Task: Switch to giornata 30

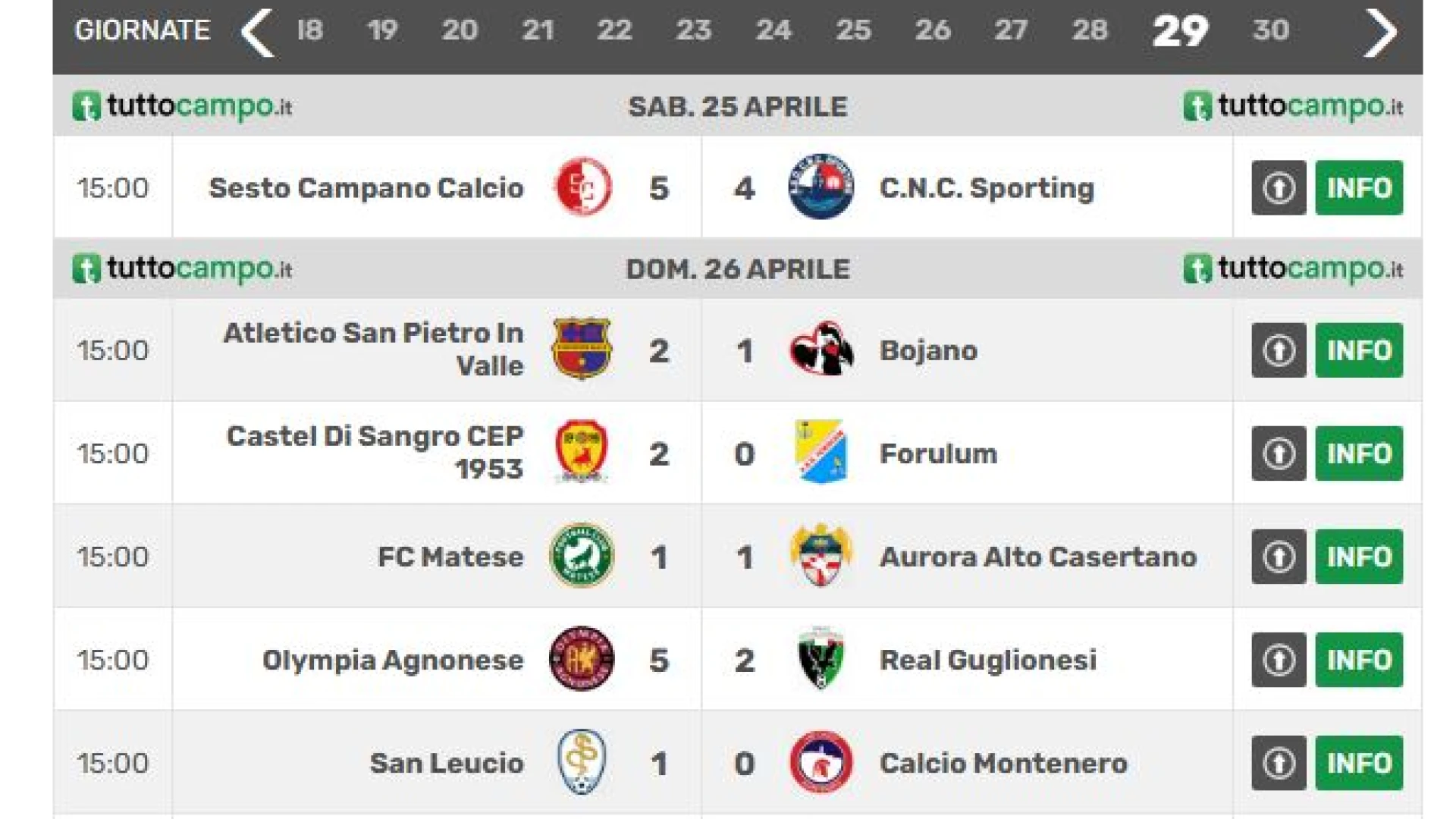Action: [x=1270, y=30]
